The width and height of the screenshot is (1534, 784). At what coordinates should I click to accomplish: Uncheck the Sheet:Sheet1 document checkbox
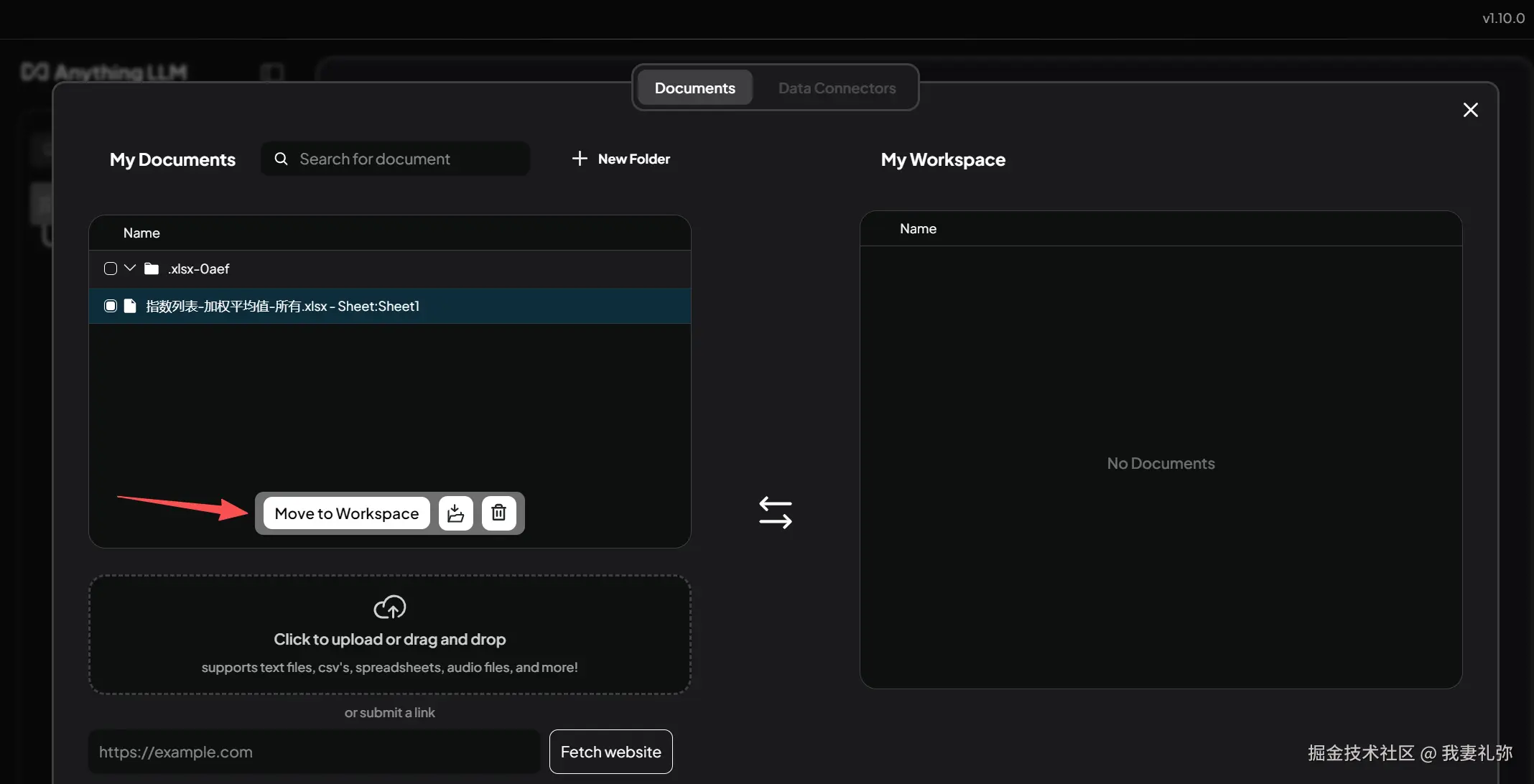111,306
